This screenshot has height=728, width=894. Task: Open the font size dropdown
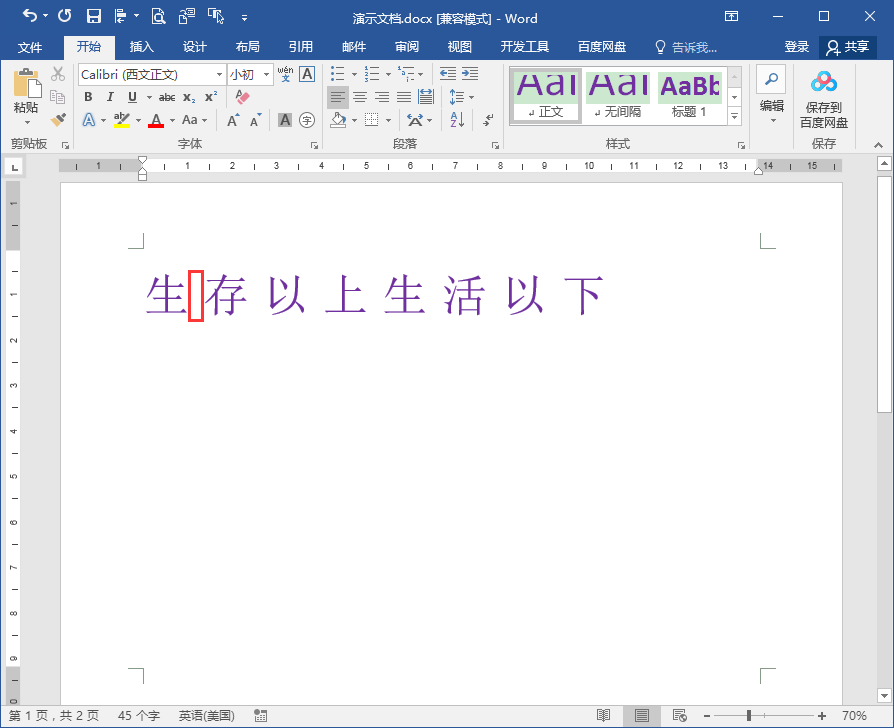[265, 74]
